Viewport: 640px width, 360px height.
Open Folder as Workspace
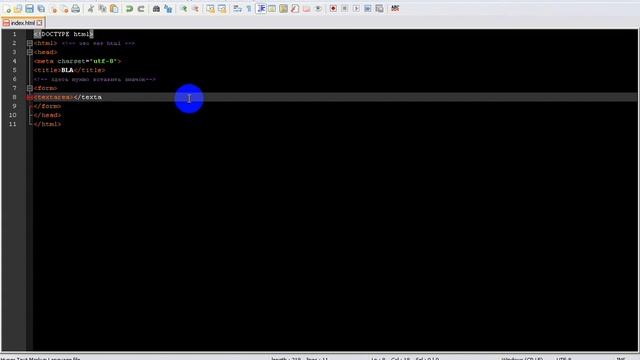[306, 9]
